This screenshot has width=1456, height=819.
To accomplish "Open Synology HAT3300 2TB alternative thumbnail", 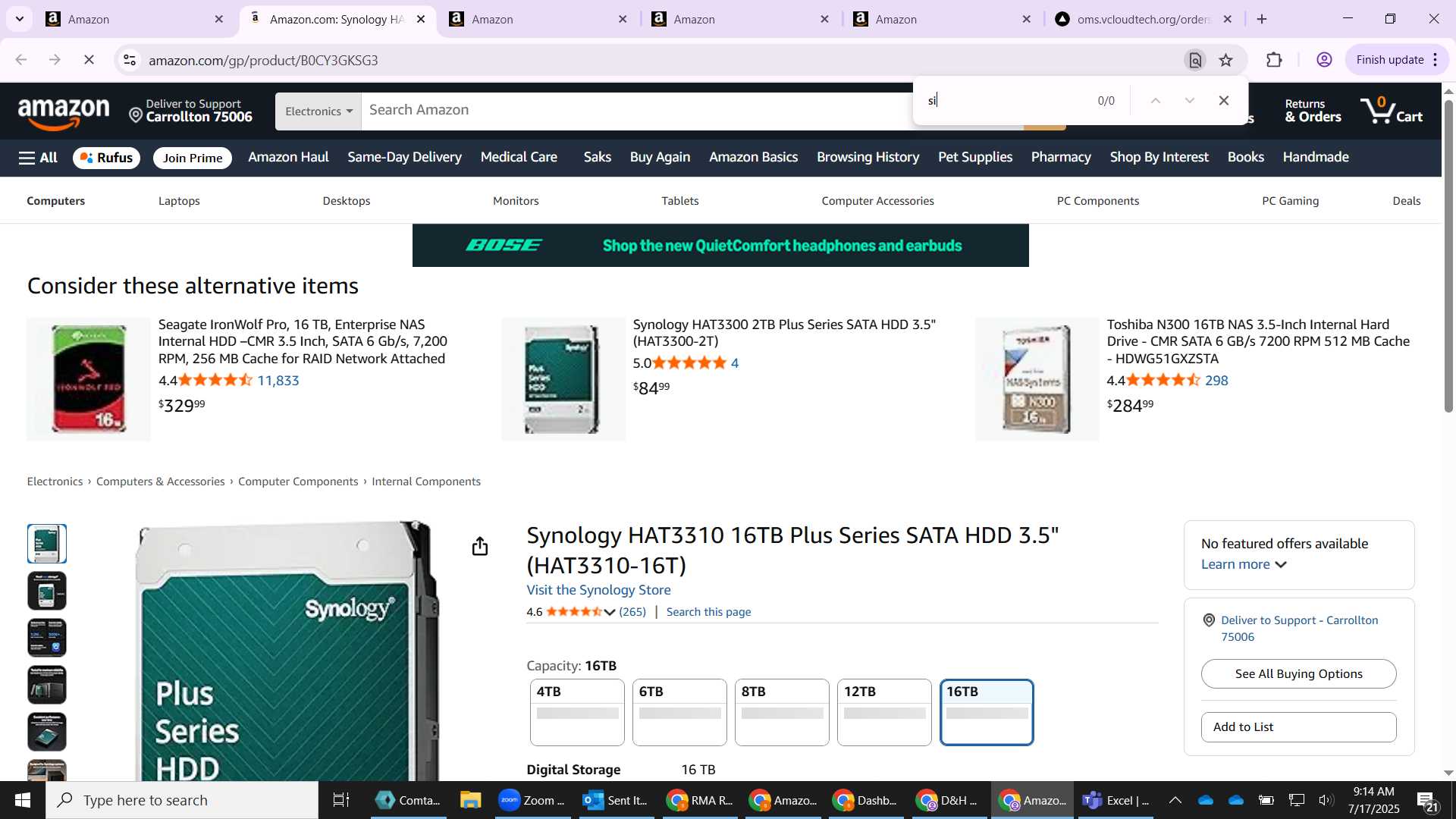I will [563, 379].
